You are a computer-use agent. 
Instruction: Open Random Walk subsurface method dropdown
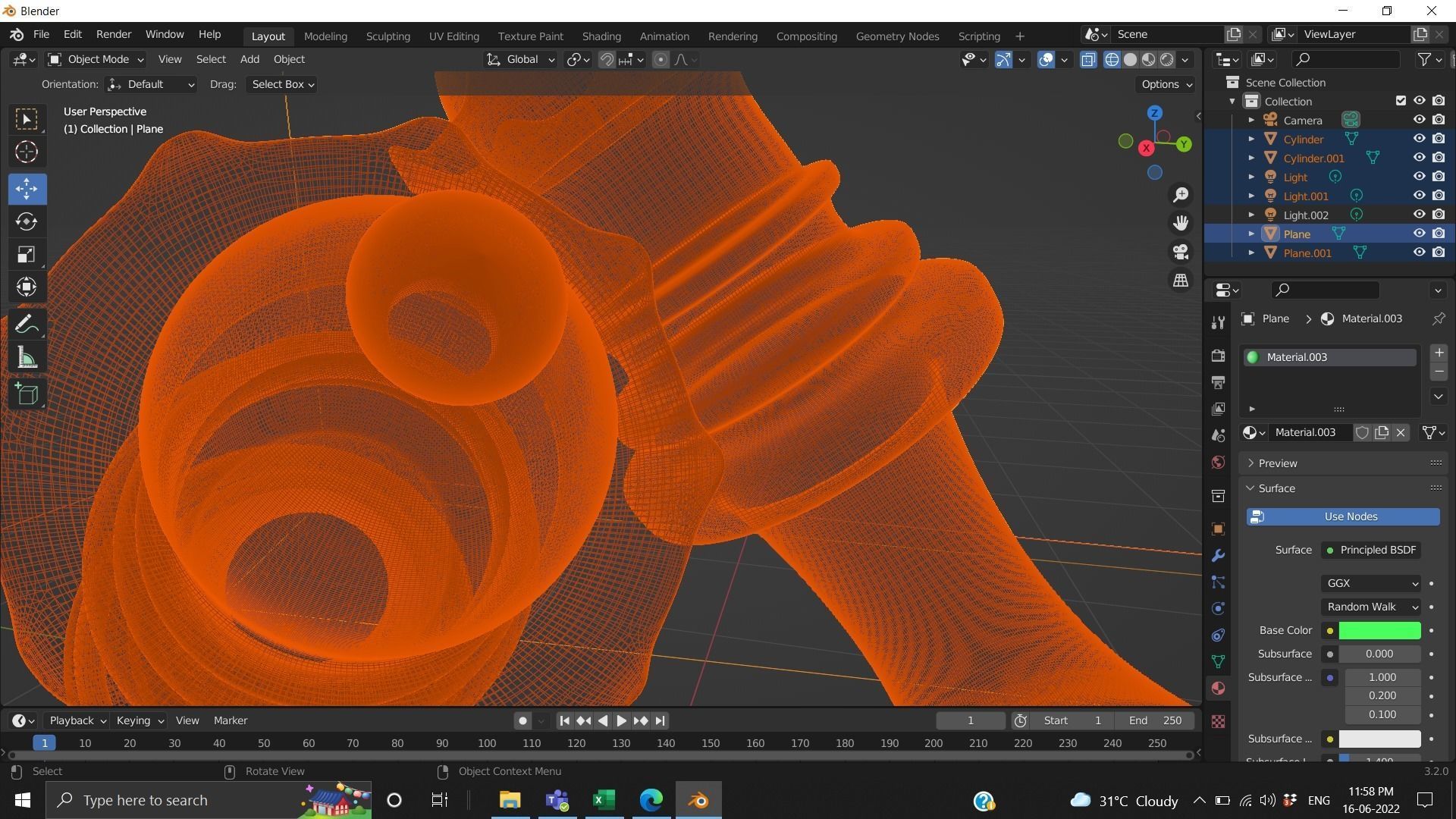click(1371, 607)
